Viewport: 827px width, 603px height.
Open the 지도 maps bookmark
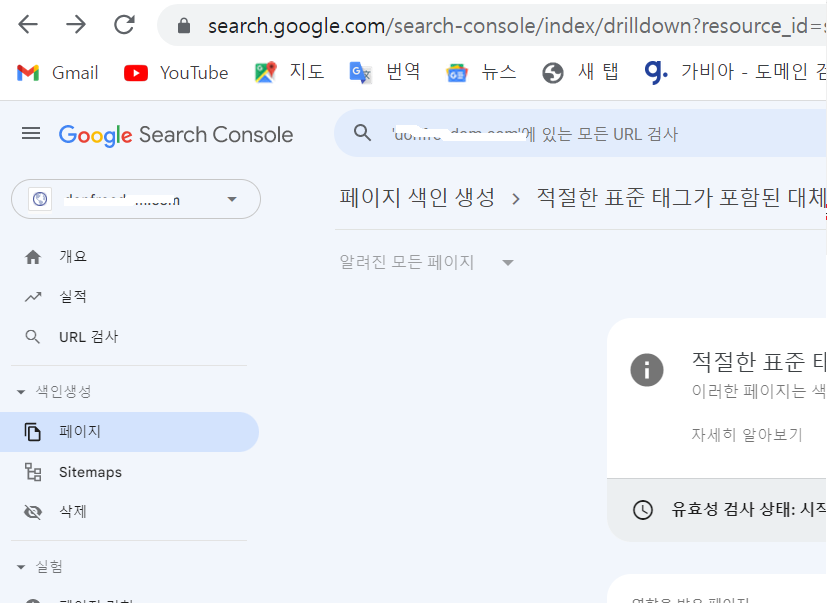pos(289,72)
